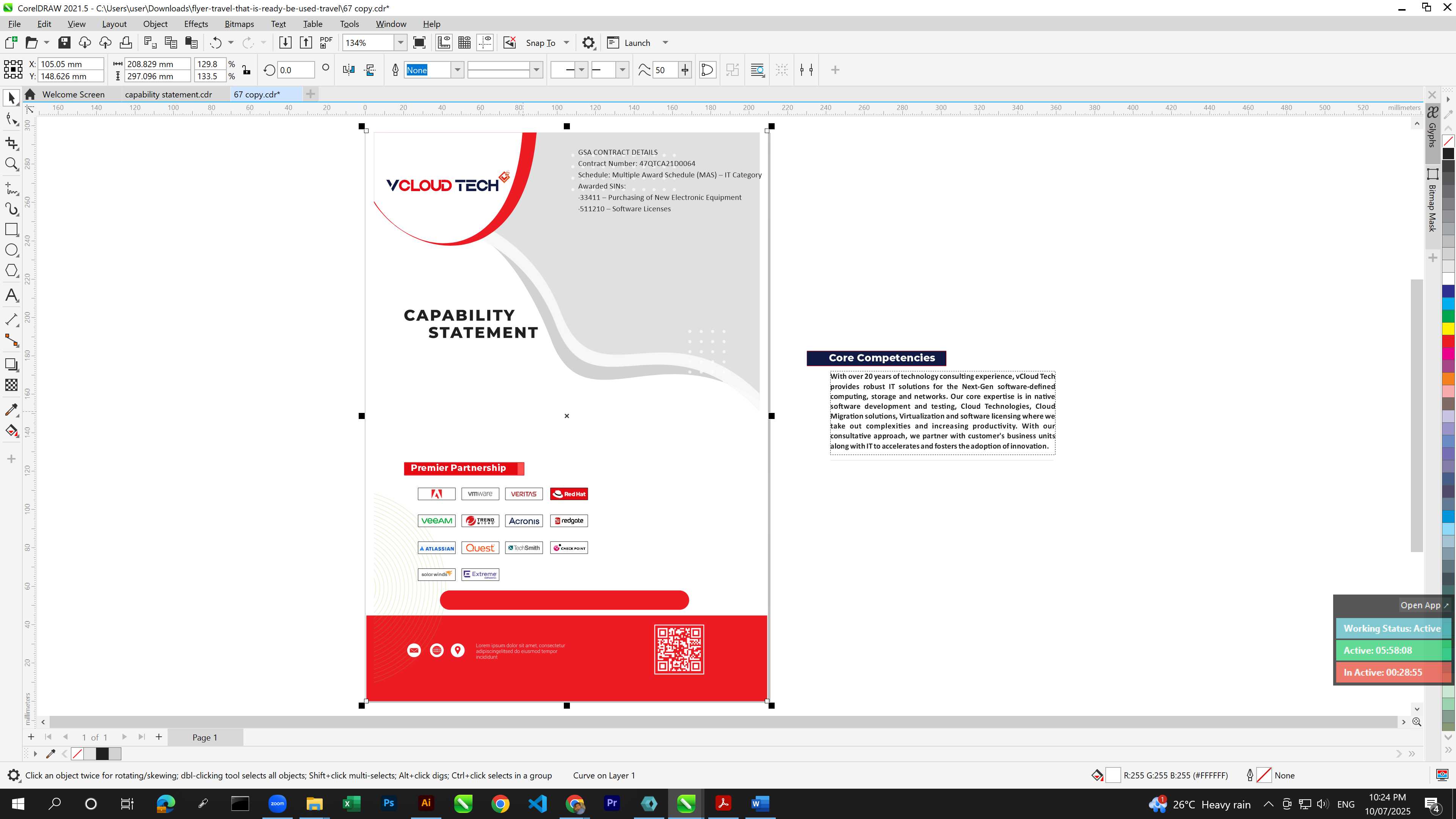The height and width of the screenshot is (819, 1456).
Task: Expand the Undo history dropdown arrow
Action: tap(231, 43)
